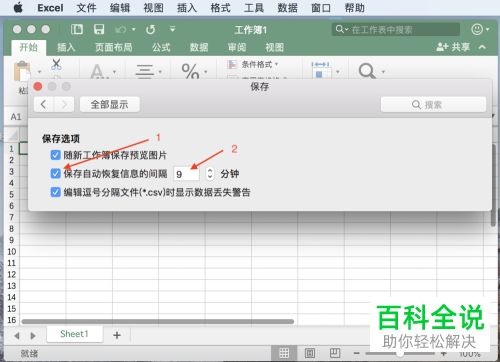Image resolution: width=500 pixels, height=362 pixels.
Task: Click the A1 name box
Action: 16,117
